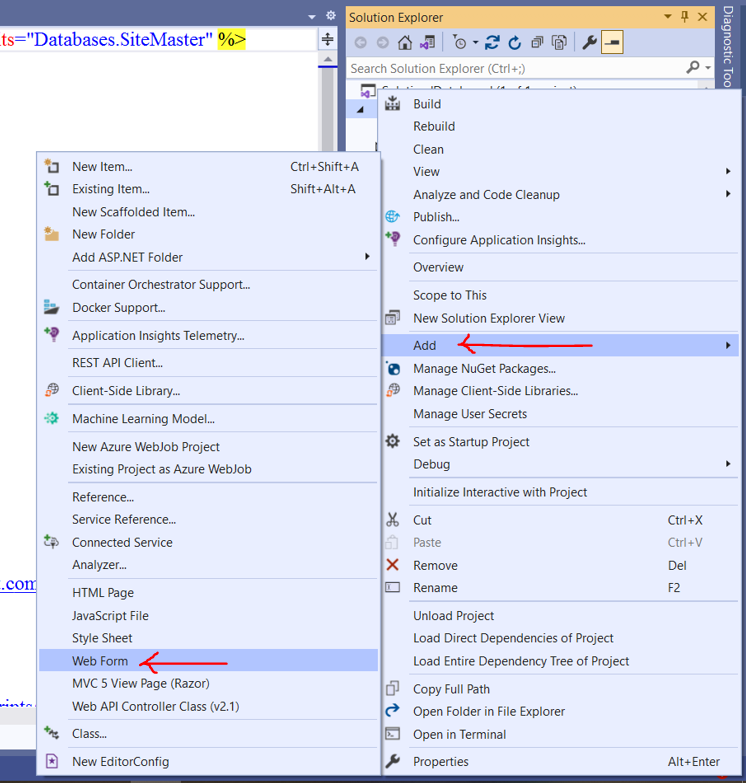Select New Item... in the Add submenu

coord(208,166)
